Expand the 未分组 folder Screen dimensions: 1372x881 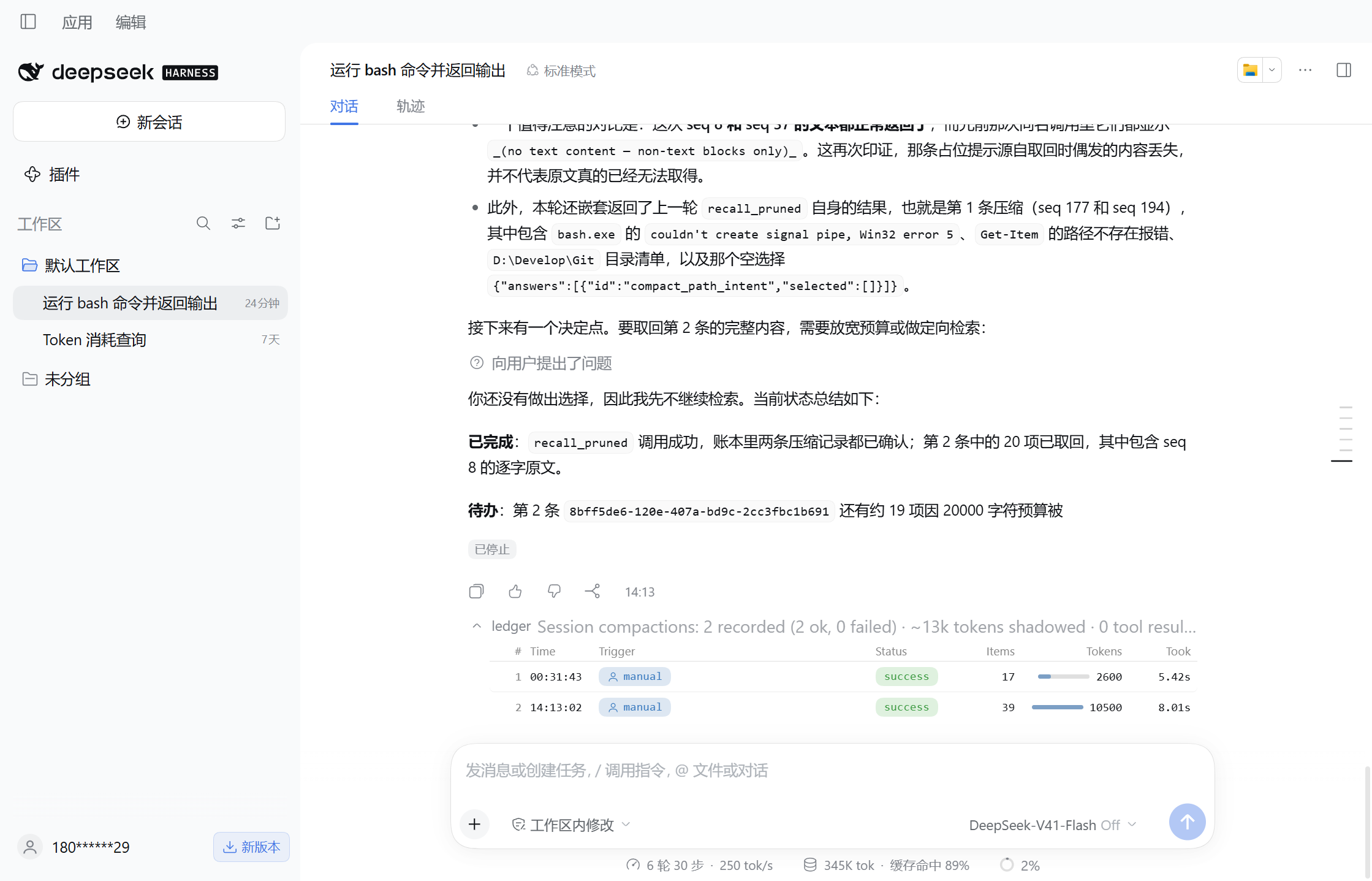56,379
